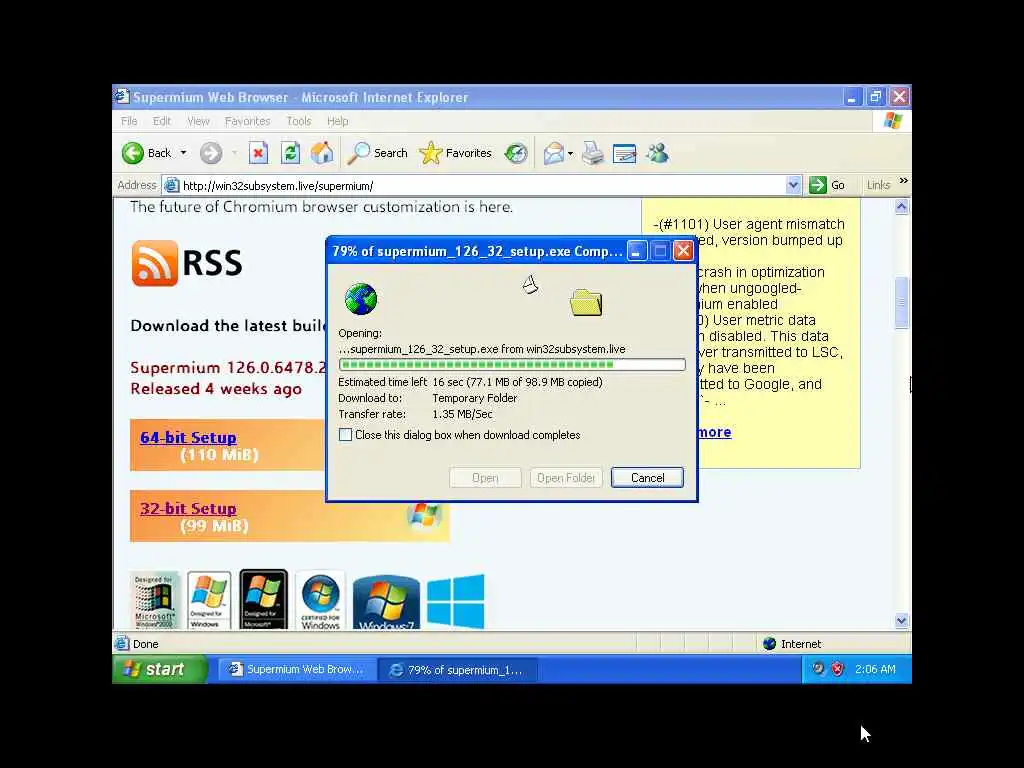The height and width of the screenshot is (768, 1024).
Task: Click the Windows flag logo near menu bar
Action: (x=893, y=121)
